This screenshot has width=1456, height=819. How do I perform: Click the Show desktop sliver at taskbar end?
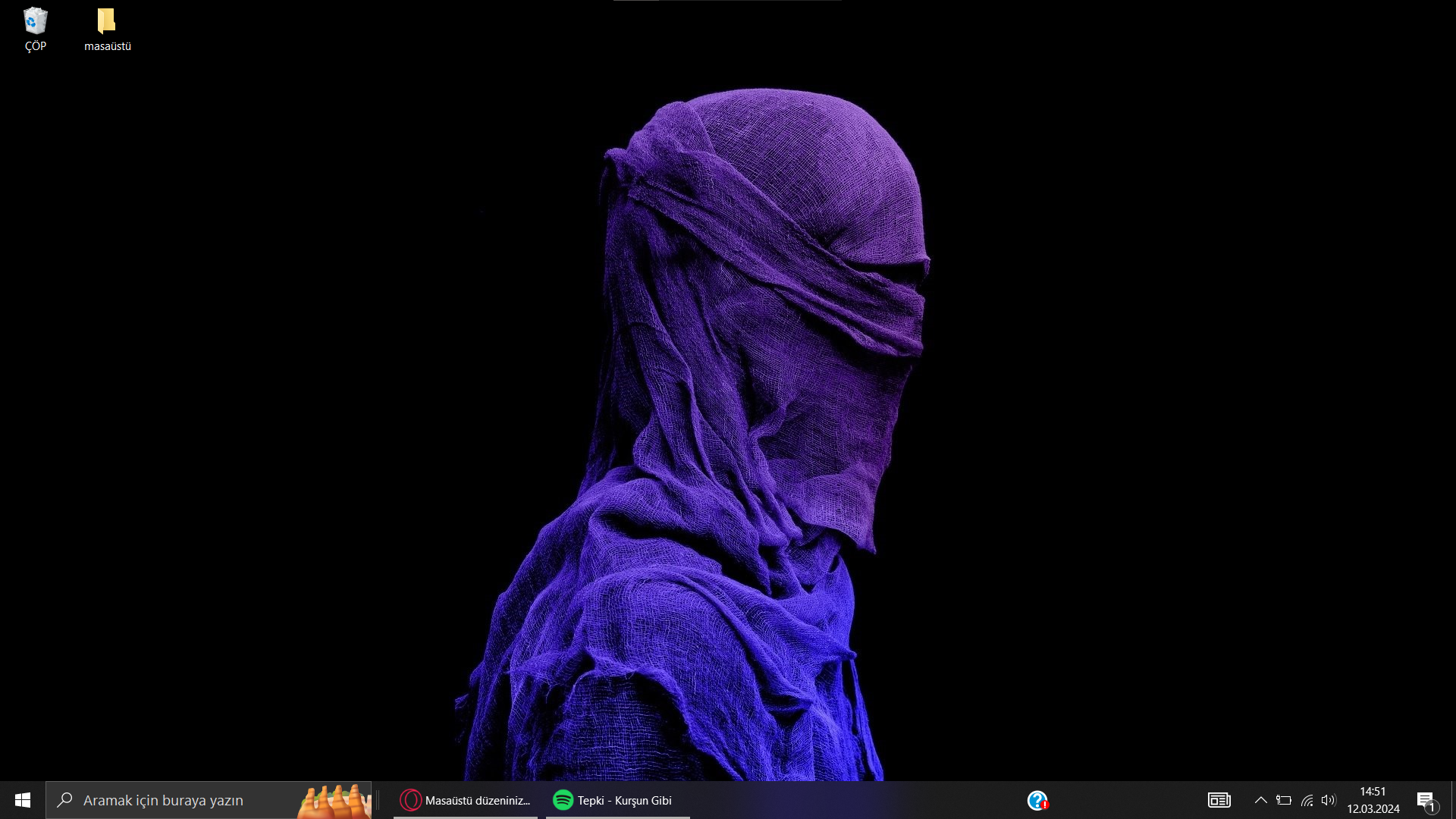pyautogui.click(x=1453, y=800)
